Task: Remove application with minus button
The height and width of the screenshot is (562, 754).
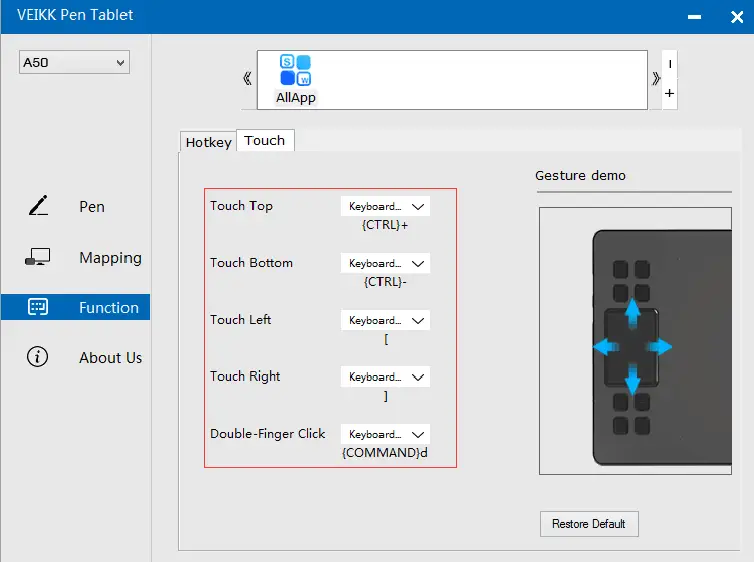Action: point(670,64)
